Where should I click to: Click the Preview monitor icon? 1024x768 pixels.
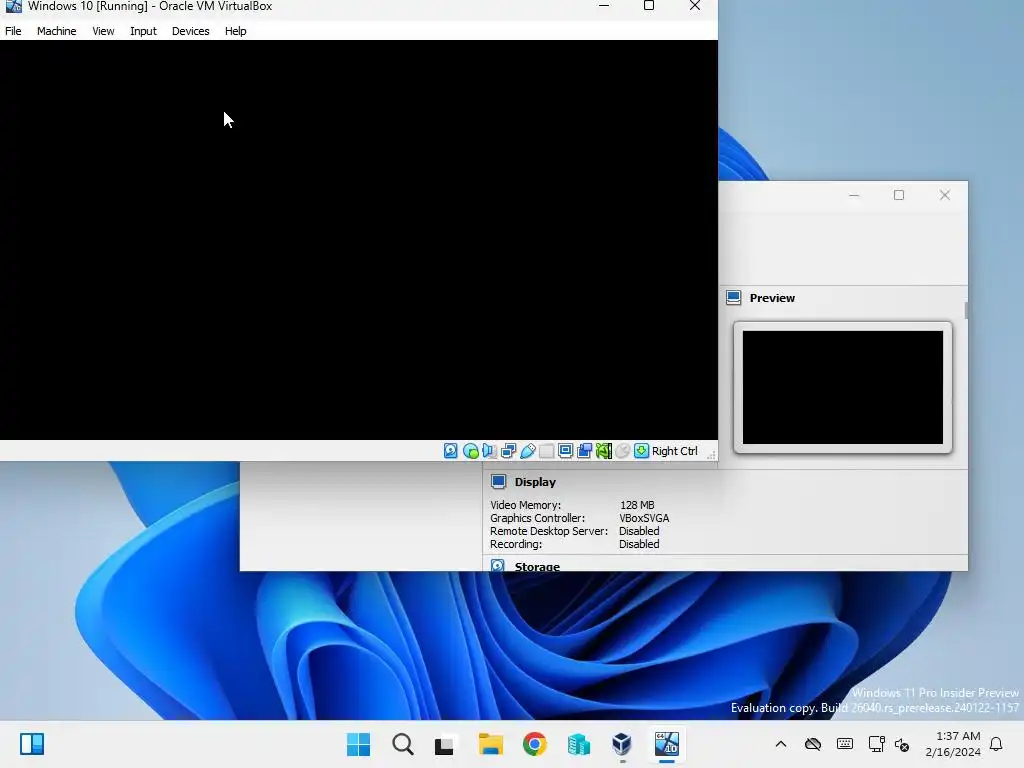pyautogui.click(x=733, y=298)
